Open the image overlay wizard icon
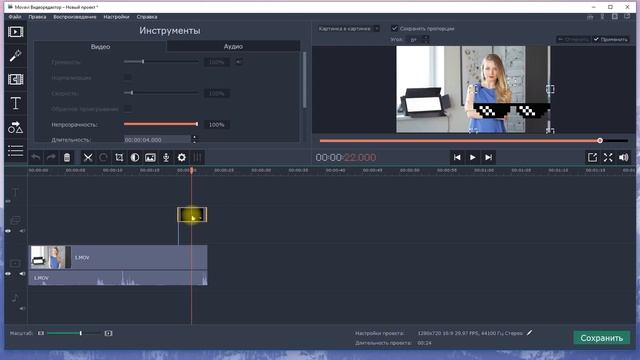 (x=150, y=158)
